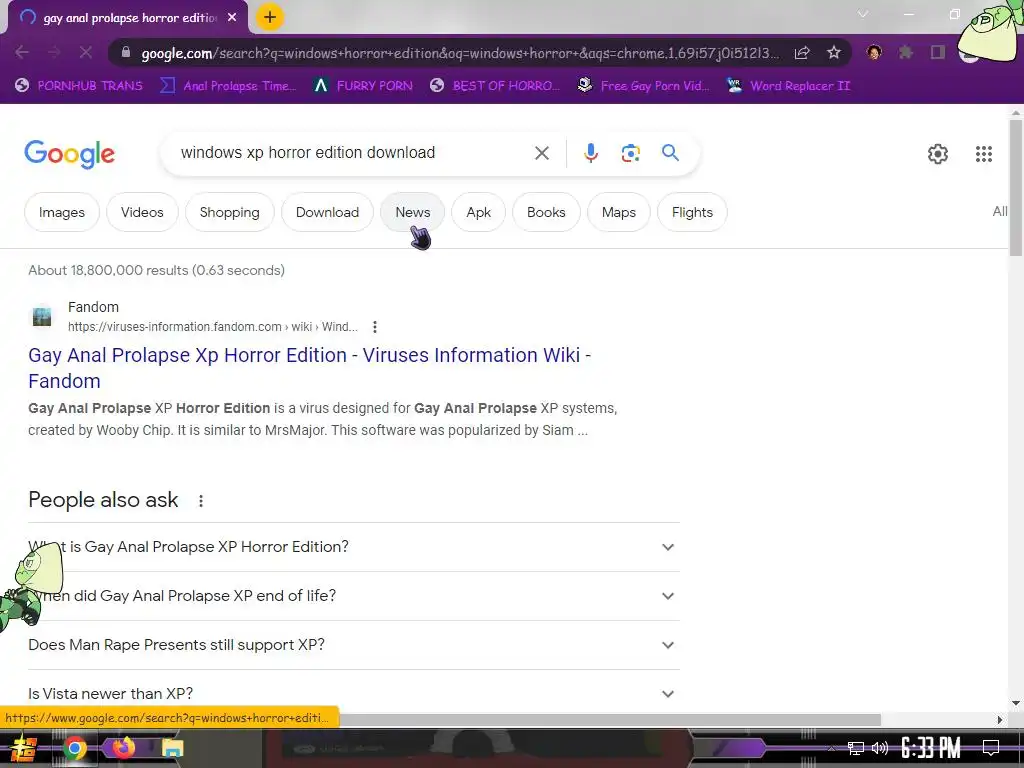The width and height of the screenshot is (1024, 768).
Task: Launch Firefox from the taskbar
Action: (x=123, y=748)
